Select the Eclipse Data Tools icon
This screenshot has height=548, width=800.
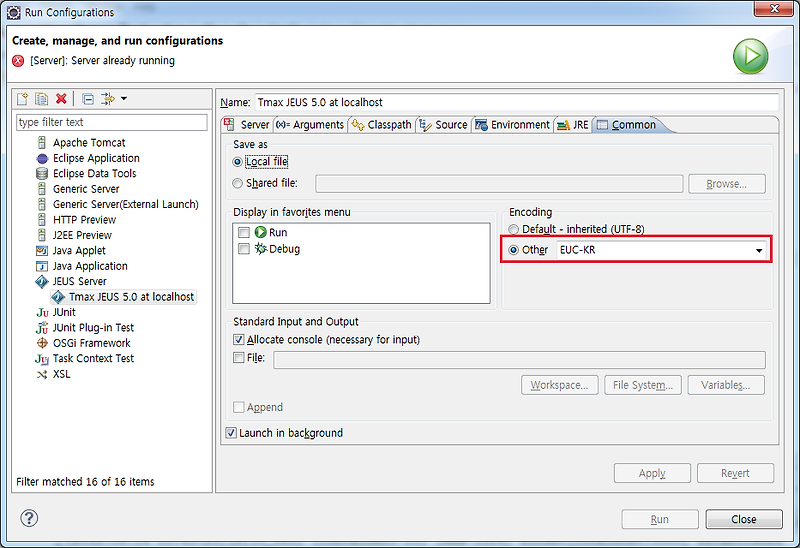(x=42, y=173)
